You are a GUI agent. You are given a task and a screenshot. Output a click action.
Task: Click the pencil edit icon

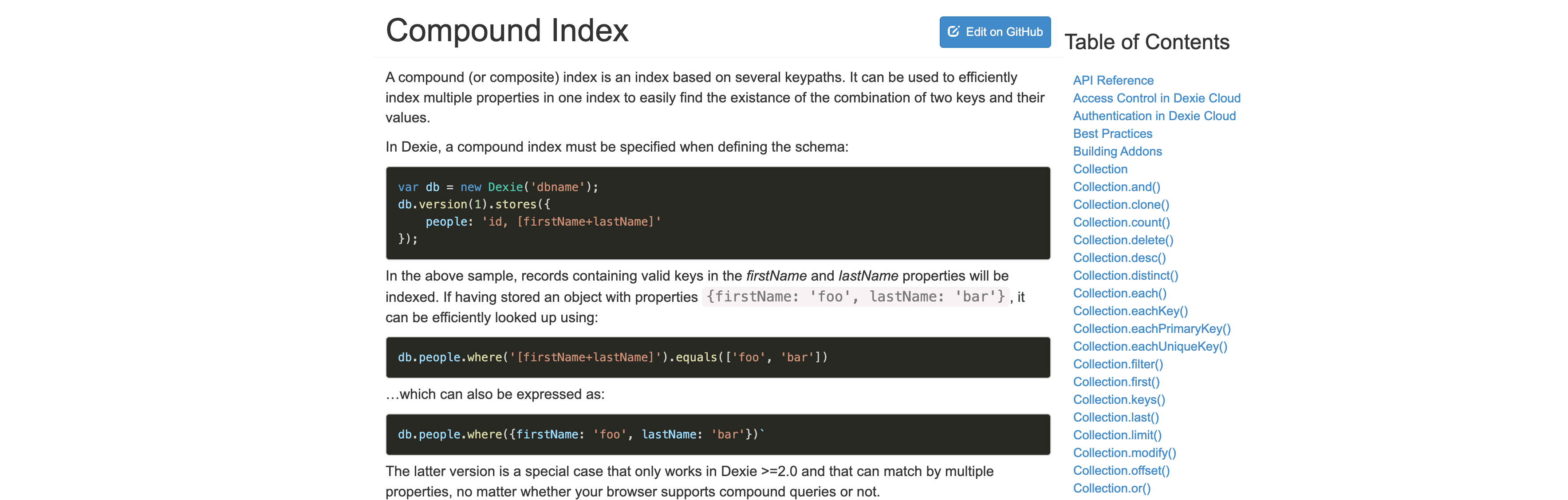point(953,31)
